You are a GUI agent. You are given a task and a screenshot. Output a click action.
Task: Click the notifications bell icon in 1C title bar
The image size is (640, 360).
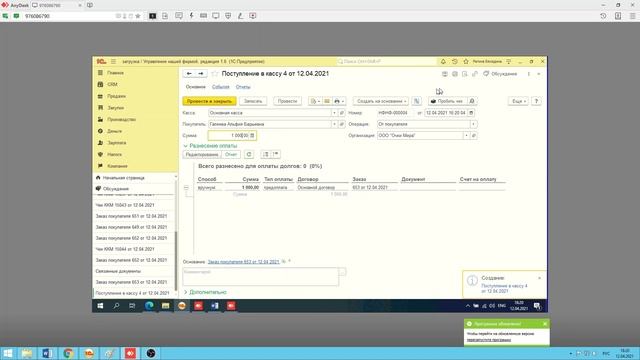point(443,62)
